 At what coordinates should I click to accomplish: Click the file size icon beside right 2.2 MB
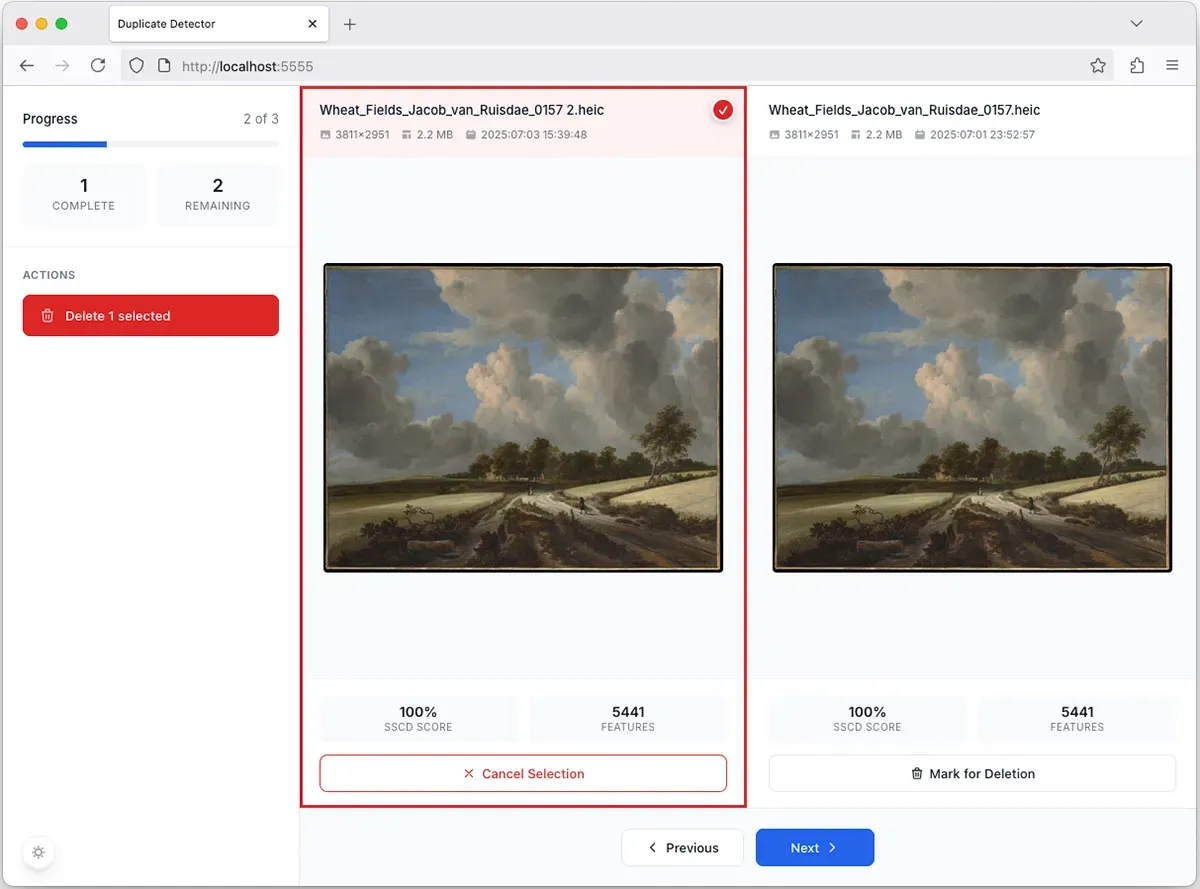(855, 135)
